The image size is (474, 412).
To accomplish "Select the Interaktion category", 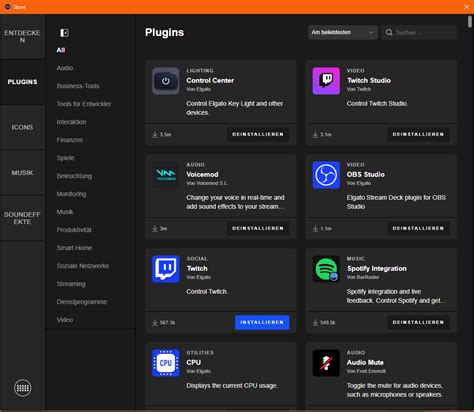I will coord(71,122).
